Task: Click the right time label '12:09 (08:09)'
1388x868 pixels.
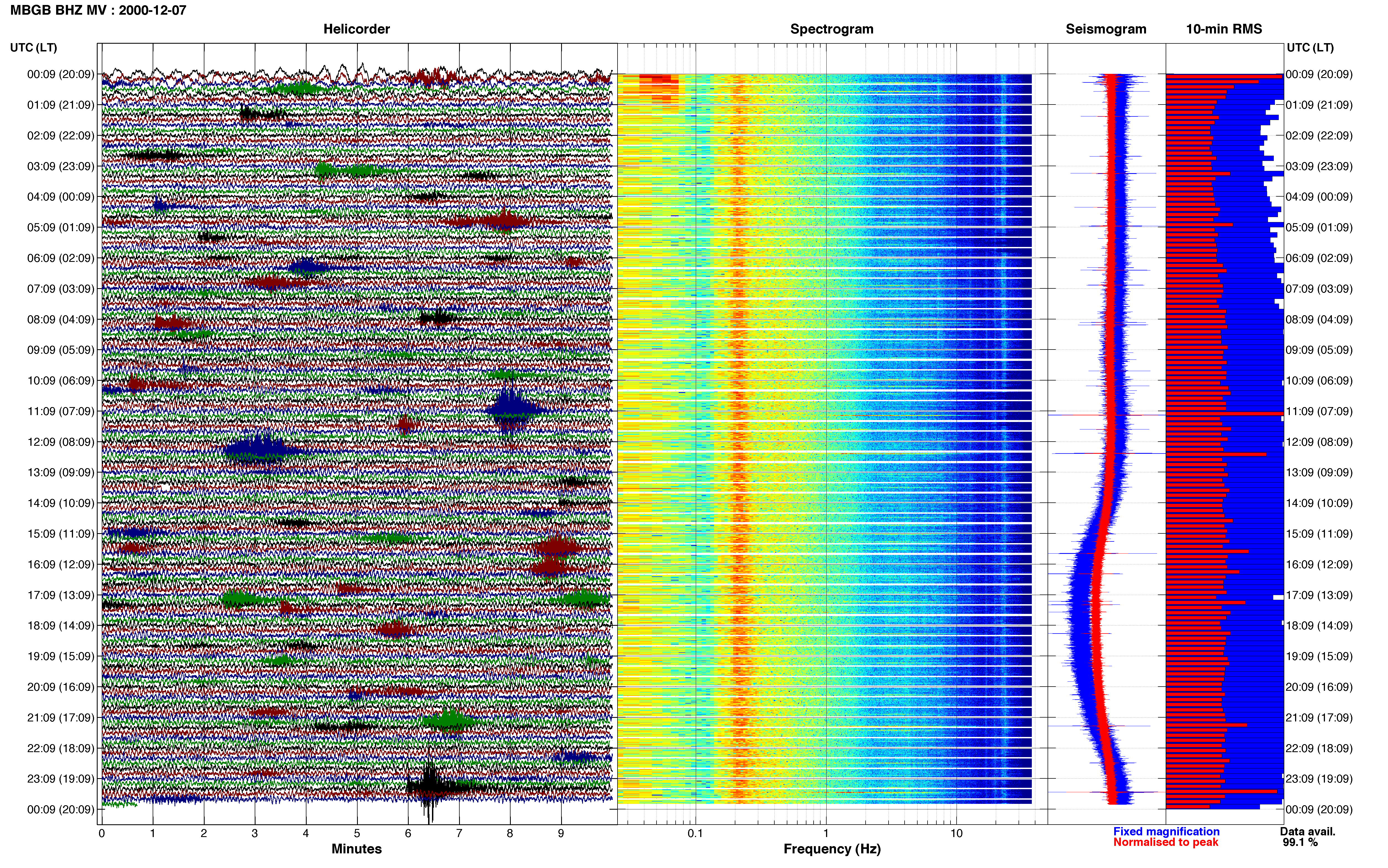Action: pyautogui.click(x=1319, y=442)
